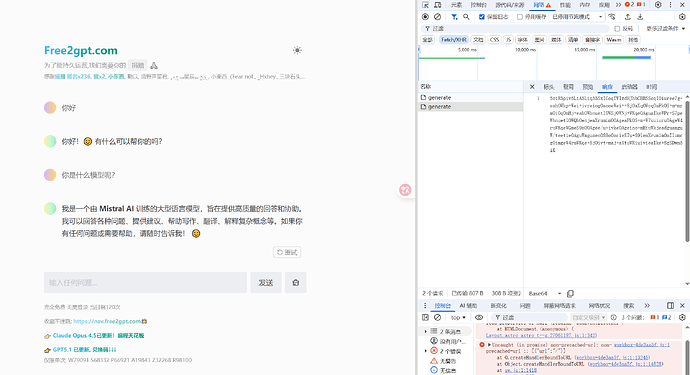Clear the network log
Viewport: 690px width, 375px height.
[437, 17]
